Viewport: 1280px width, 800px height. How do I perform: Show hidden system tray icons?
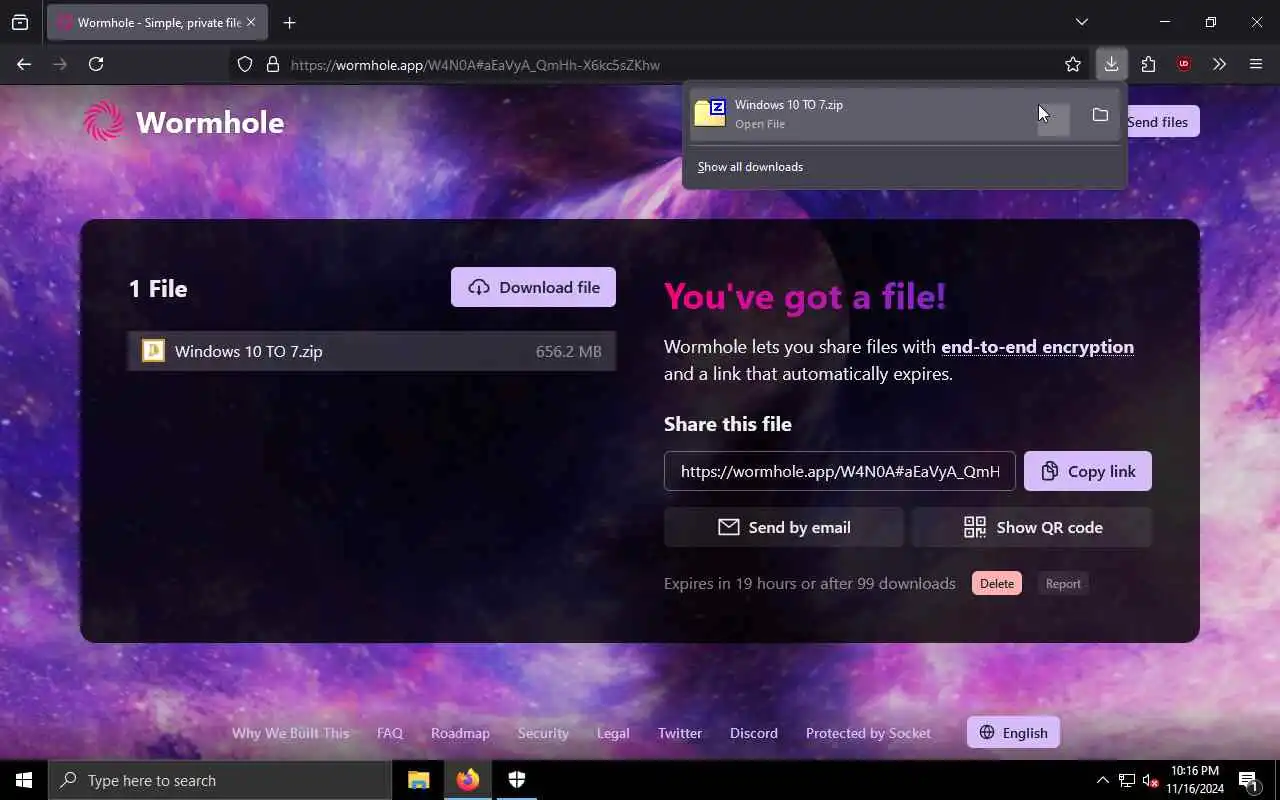pyautogui.click(x=1102, y=780)
